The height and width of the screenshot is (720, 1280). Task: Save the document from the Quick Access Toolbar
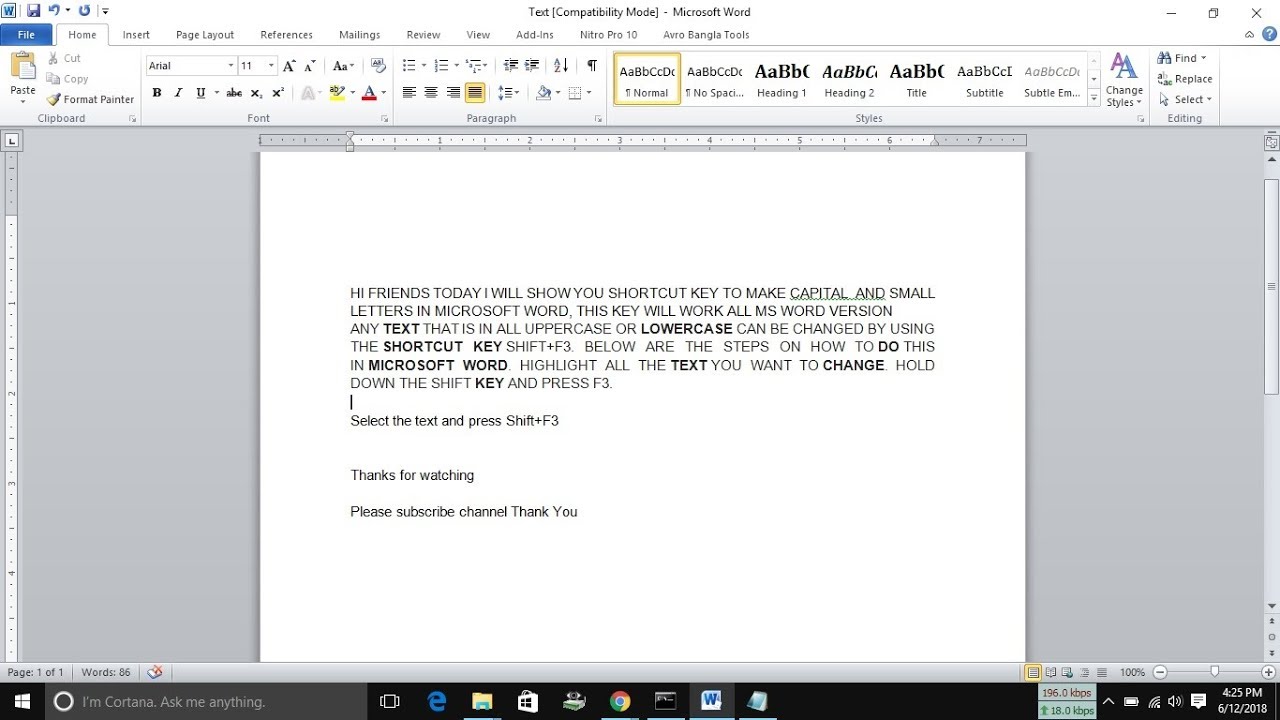[33, 11]
